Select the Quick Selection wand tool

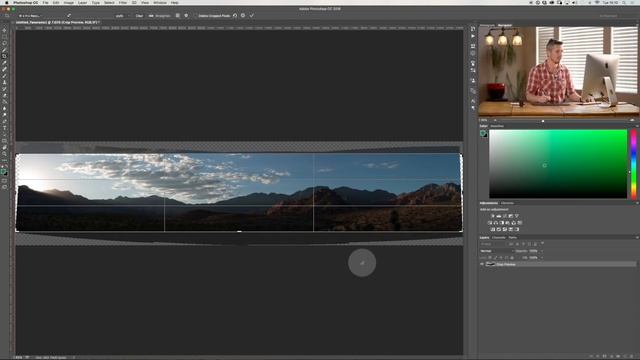click(x=4, y=49)
